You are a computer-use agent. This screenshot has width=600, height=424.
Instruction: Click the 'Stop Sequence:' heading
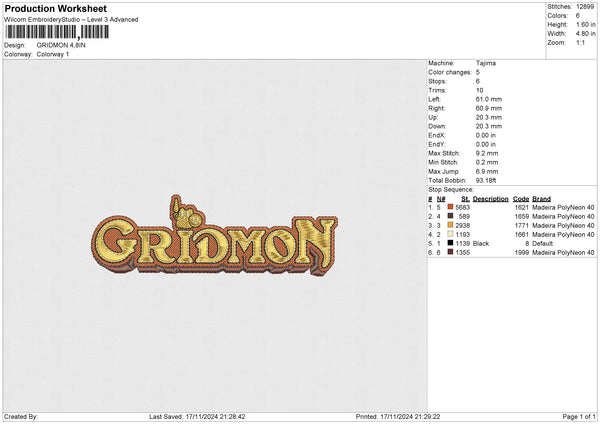(451, 190)
